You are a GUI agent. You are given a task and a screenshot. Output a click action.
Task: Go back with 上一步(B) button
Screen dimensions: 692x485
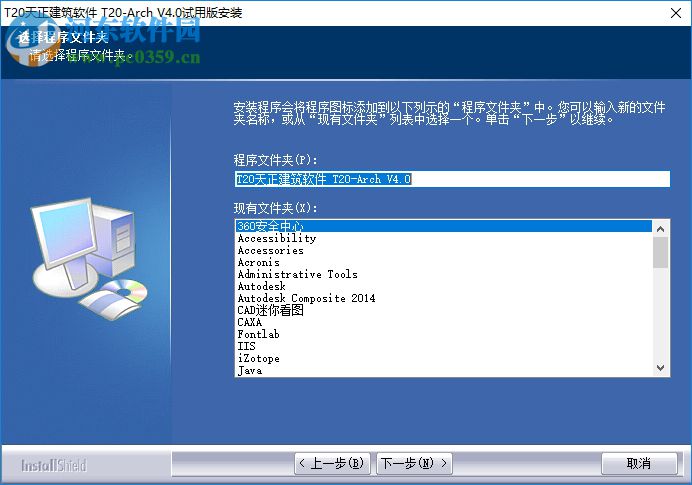point(332,463)
